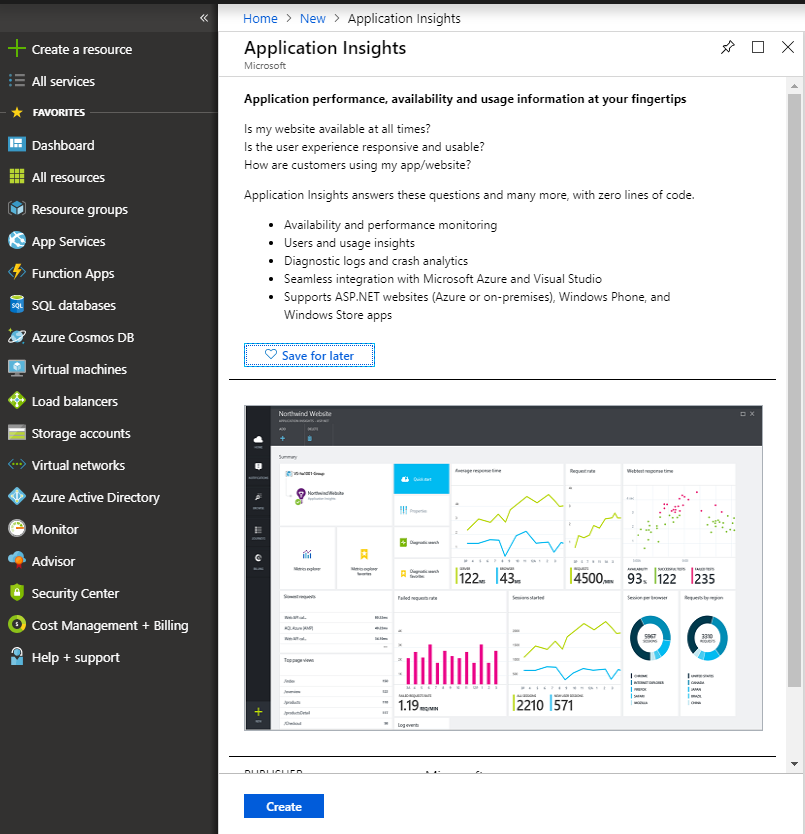
Task: Click the heart icon in Save for later
Action: pyautogui.click(x=271, y=354)
